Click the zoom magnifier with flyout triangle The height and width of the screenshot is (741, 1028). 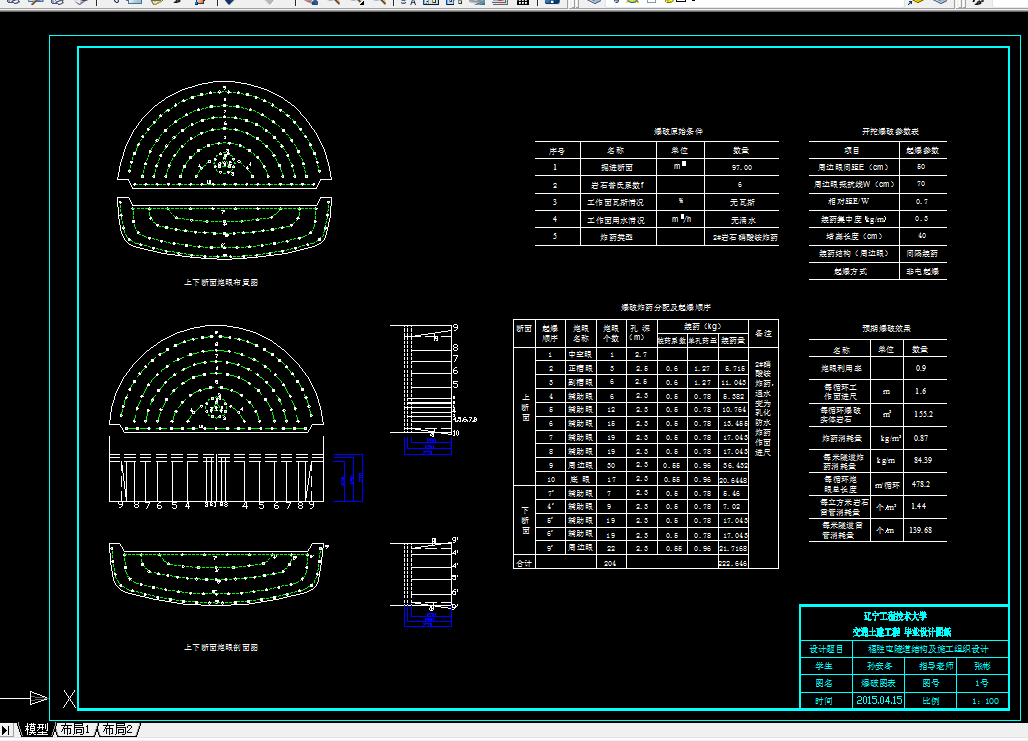tap(358, 2)
